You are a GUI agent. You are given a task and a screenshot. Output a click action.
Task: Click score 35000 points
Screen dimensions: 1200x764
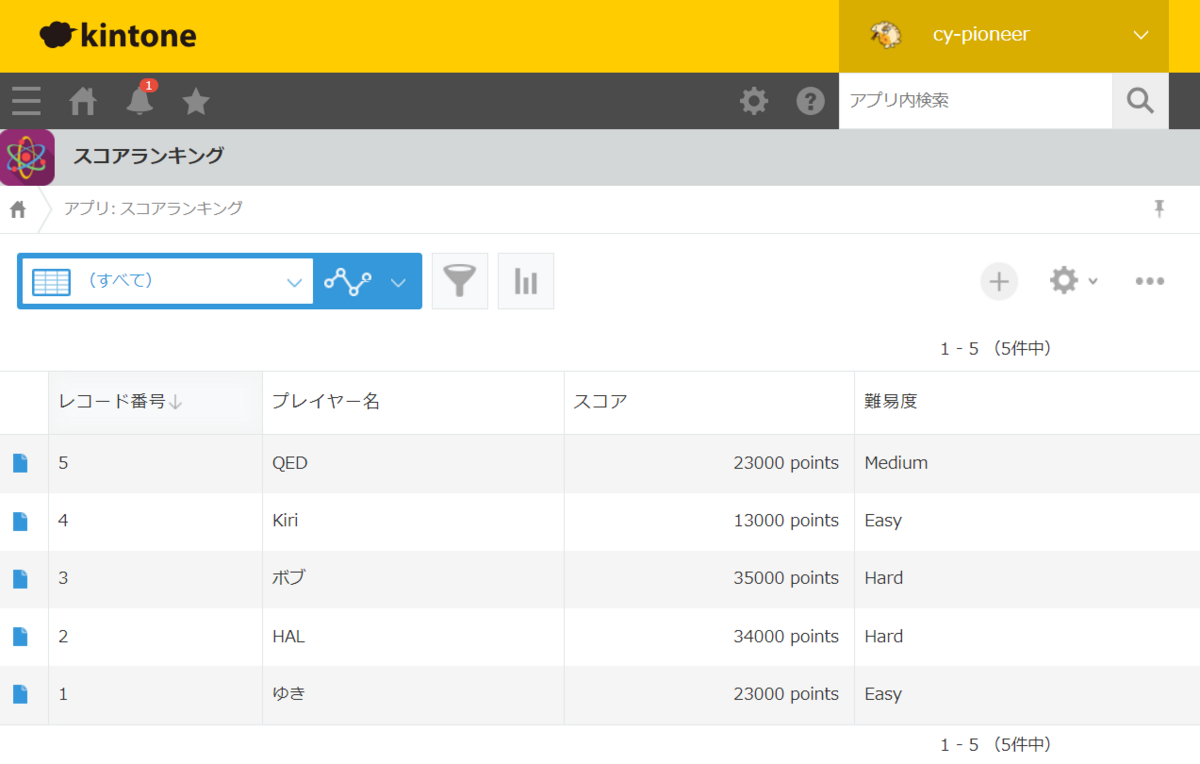tap(786, 578)
